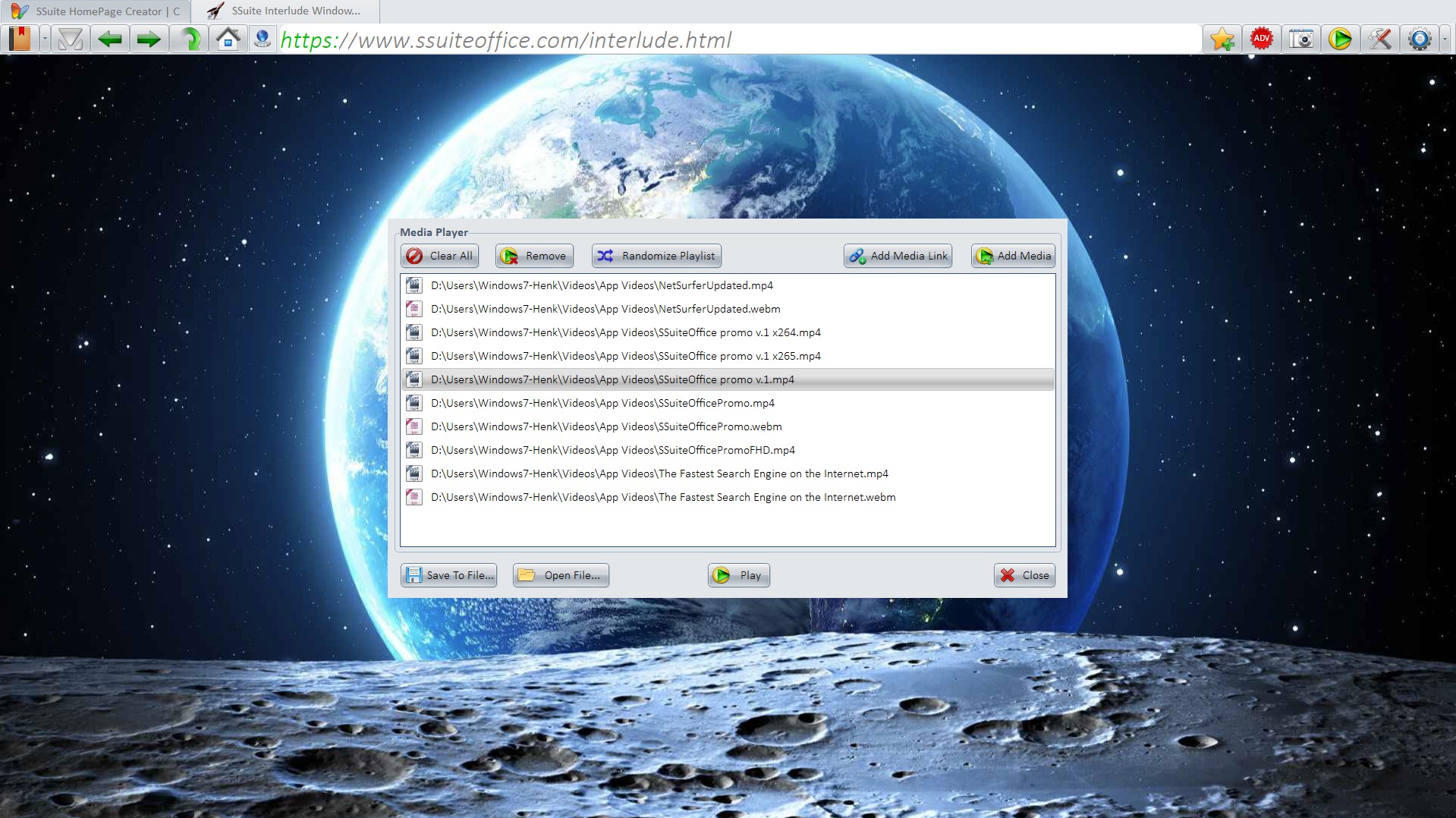Take a screenshot with the camera icon
Viewport: 1456px width, 818px height.
[1300, 39]
